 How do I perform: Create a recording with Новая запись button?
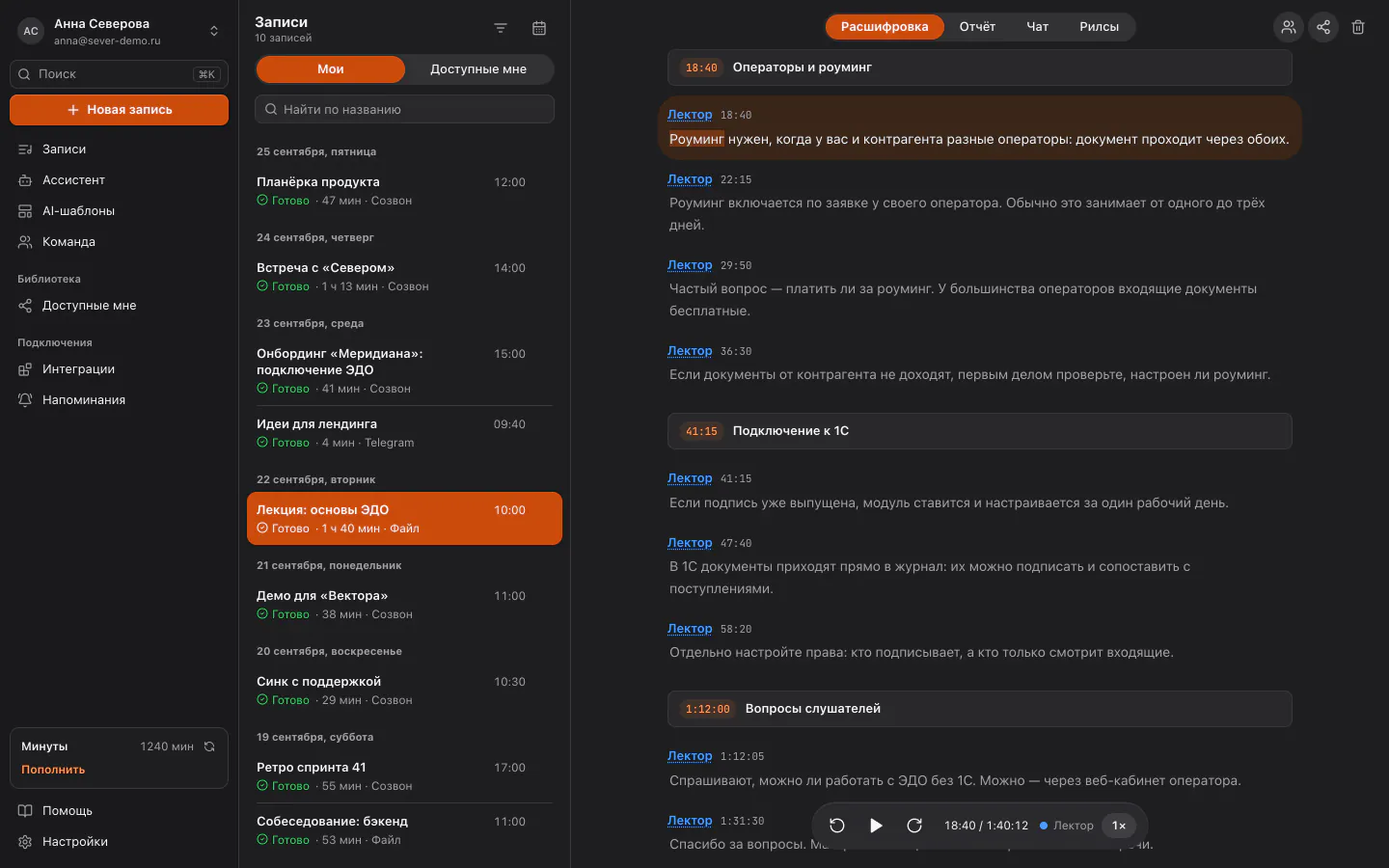point(119,110)
